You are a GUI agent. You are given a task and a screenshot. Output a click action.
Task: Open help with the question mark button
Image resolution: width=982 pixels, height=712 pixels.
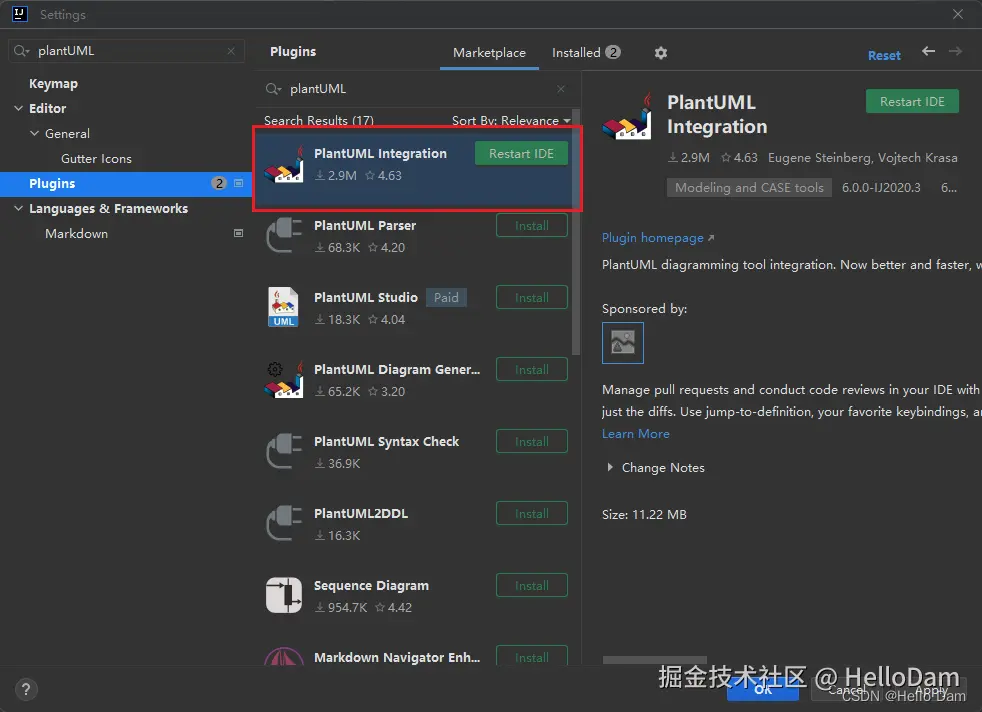[26, 689]
